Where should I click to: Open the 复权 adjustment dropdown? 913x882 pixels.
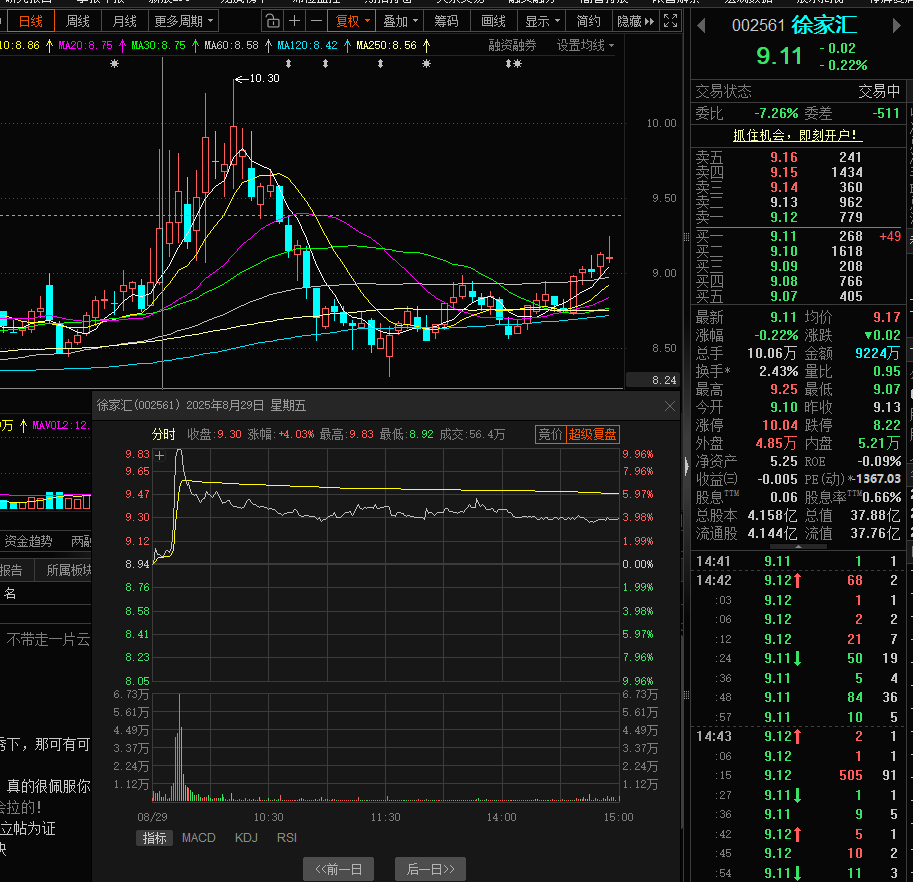click(x=352, y=22)
